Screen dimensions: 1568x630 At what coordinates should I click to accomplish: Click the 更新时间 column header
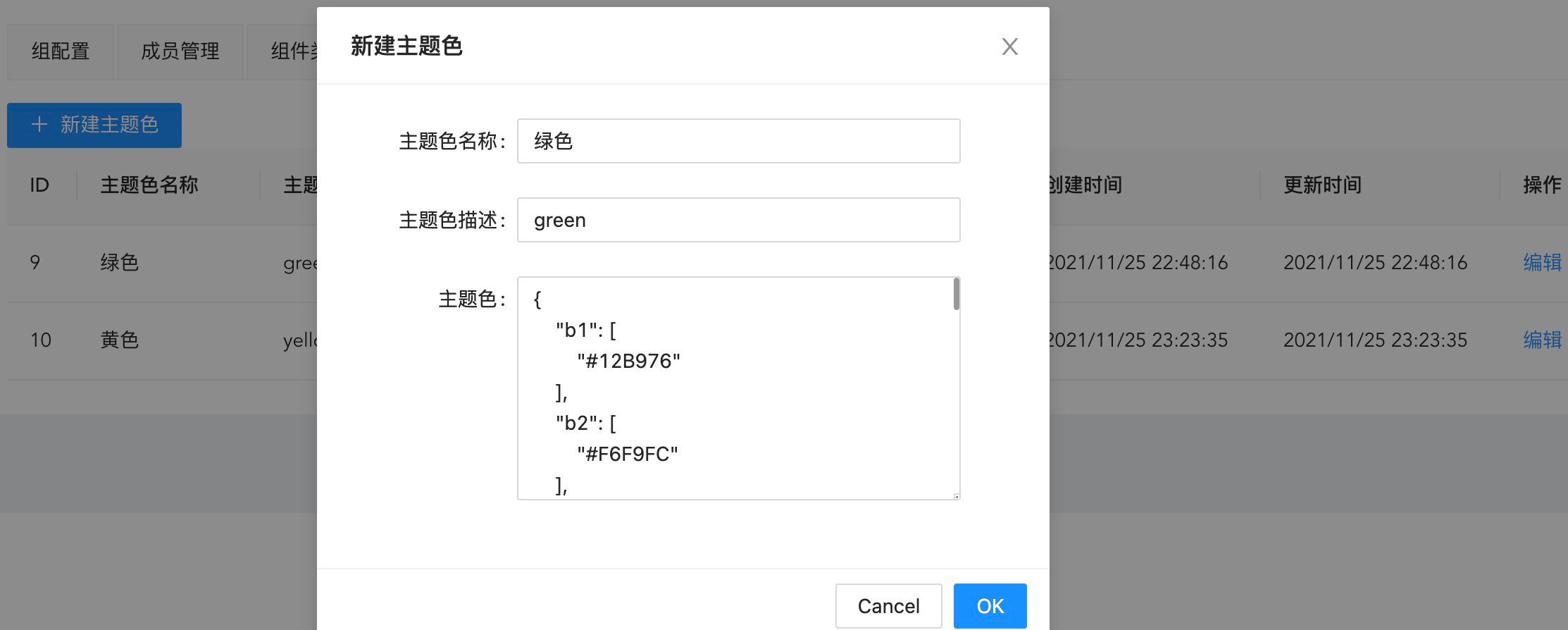click(1322, 185)
